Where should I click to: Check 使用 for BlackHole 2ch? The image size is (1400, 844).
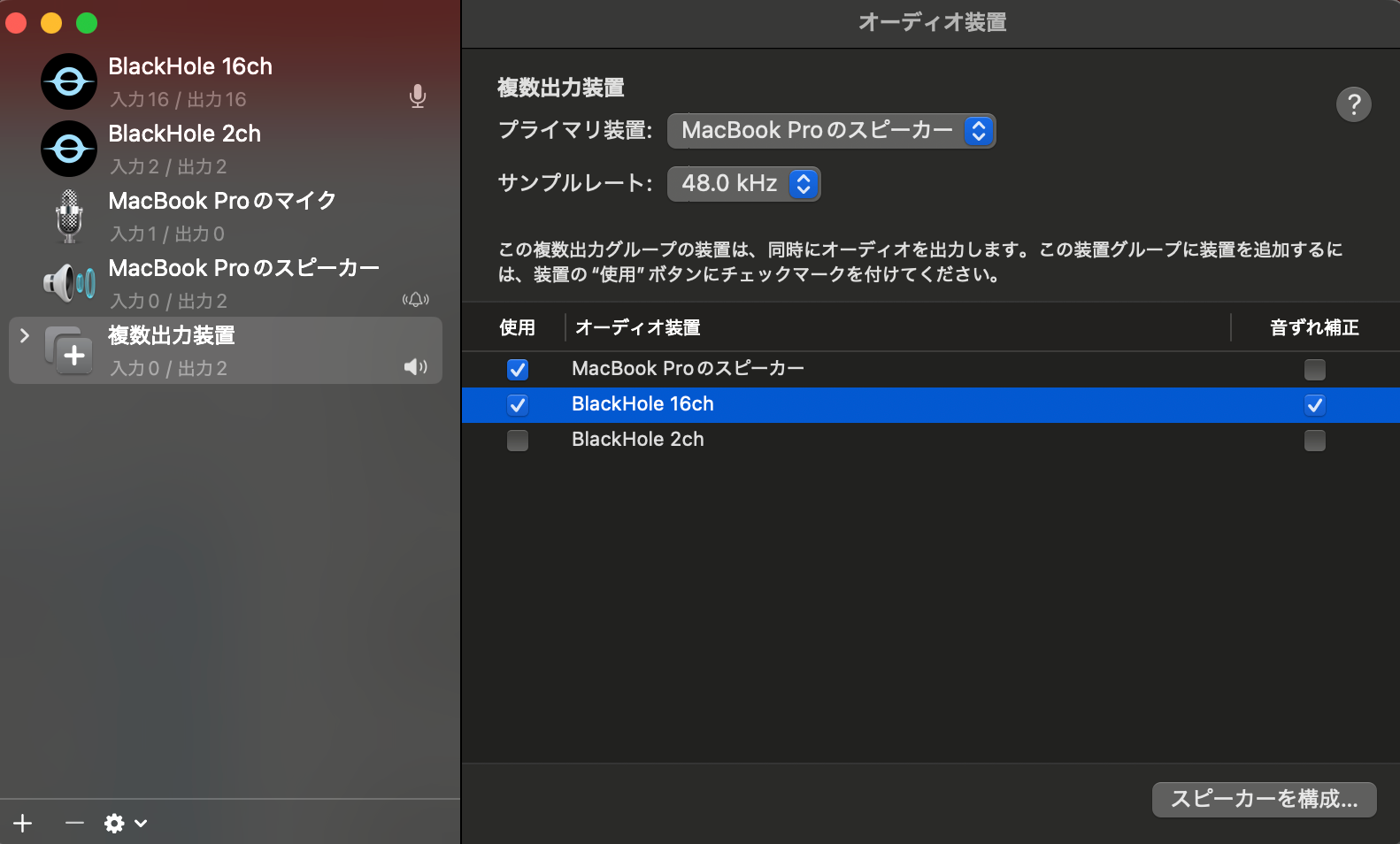pyautogui.click(x=518, y=440)
